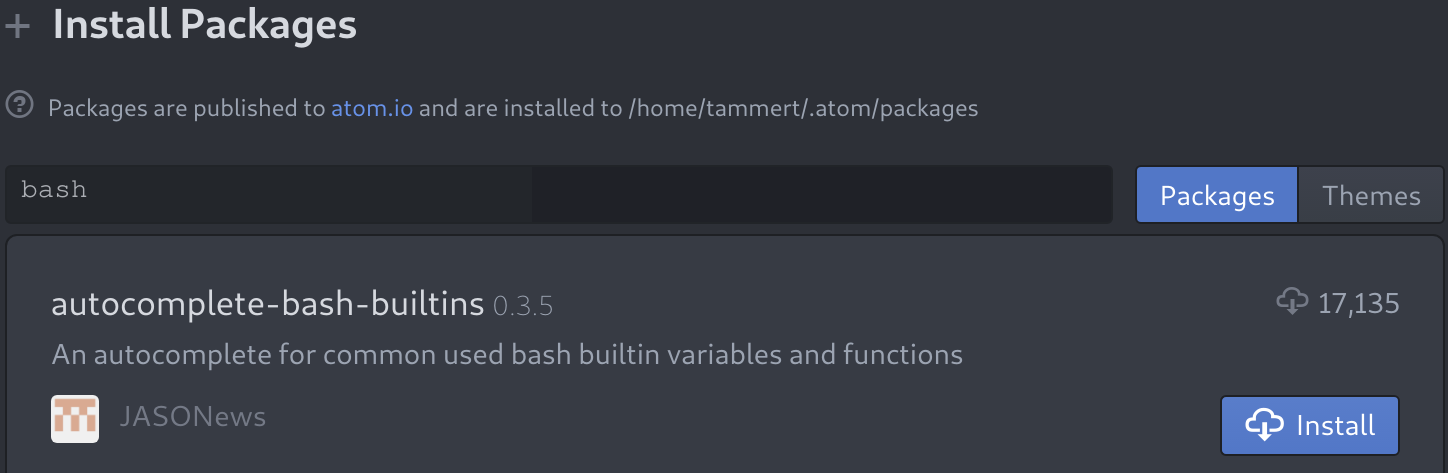Open the autocomplete-bash-builtins package name

coord(267,304)
